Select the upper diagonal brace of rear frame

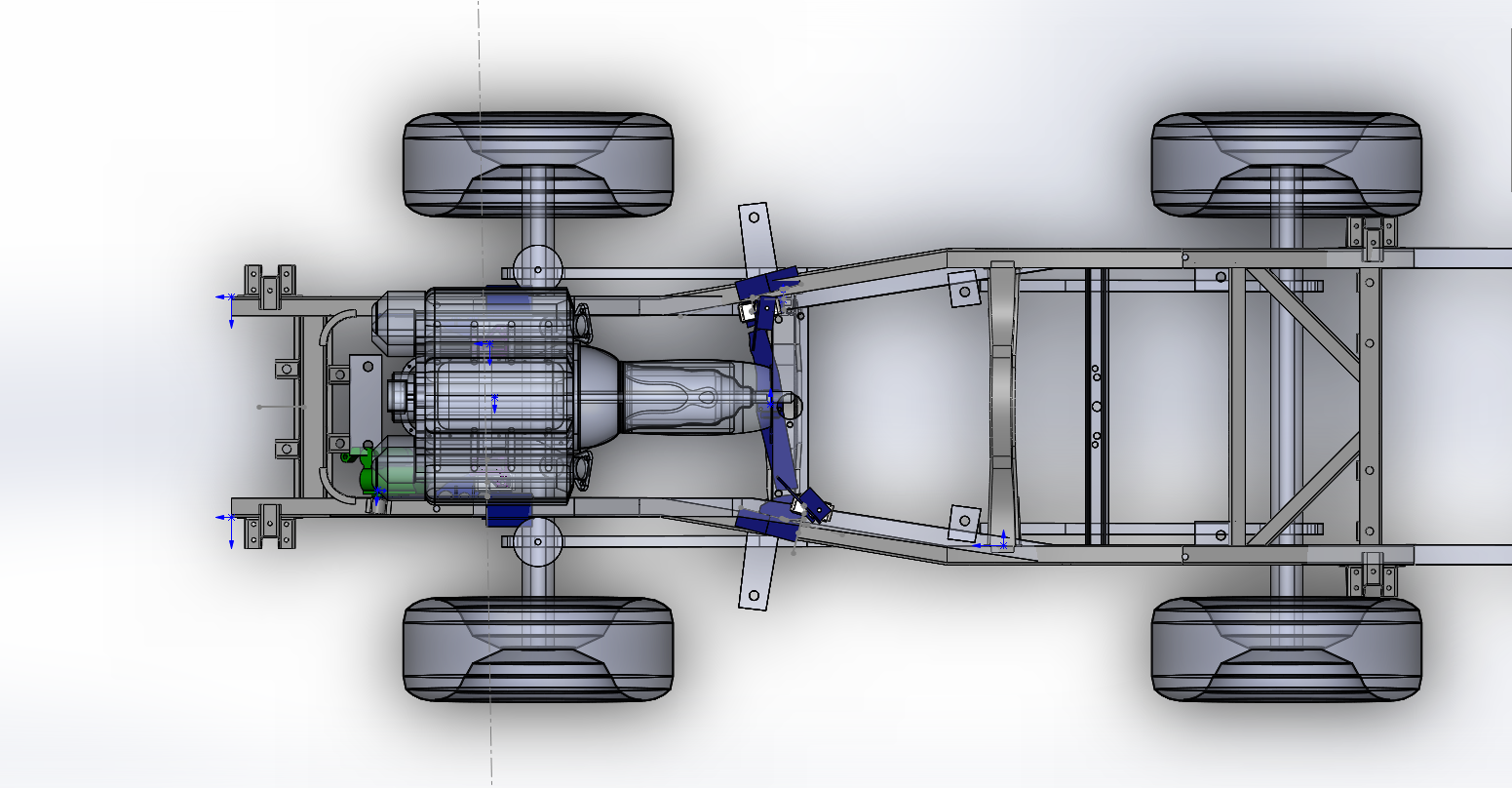[x=1304, y=324]
